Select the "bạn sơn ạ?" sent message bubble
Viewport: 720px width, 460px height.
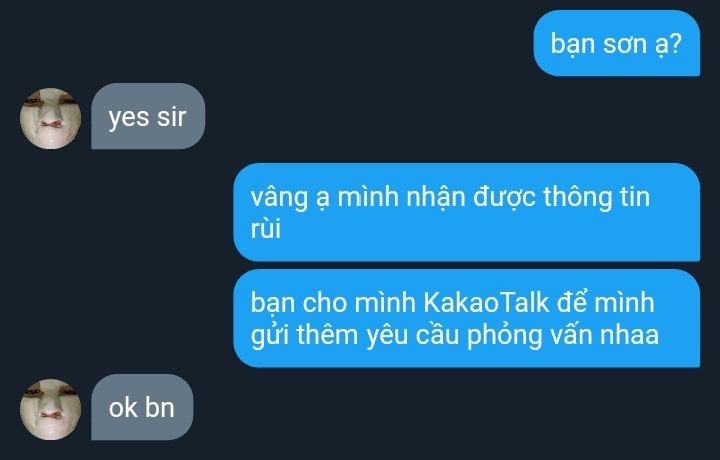click(617, 43)
